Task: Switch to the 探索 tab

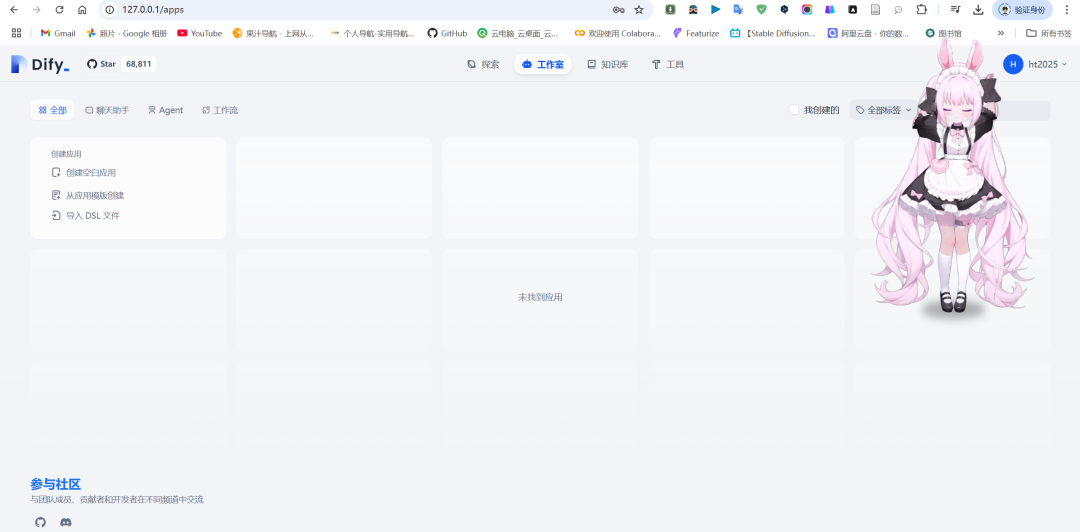Action: click(x=483, y=64)
